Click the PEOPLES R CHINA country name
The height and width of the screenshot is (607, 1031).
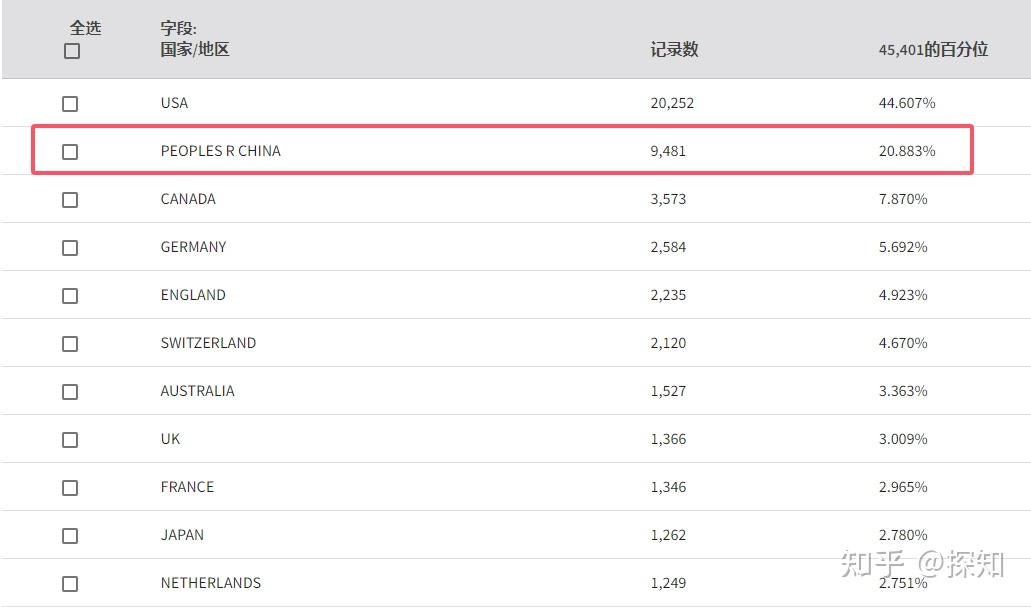pyautogui.click(x=220, y=151)
